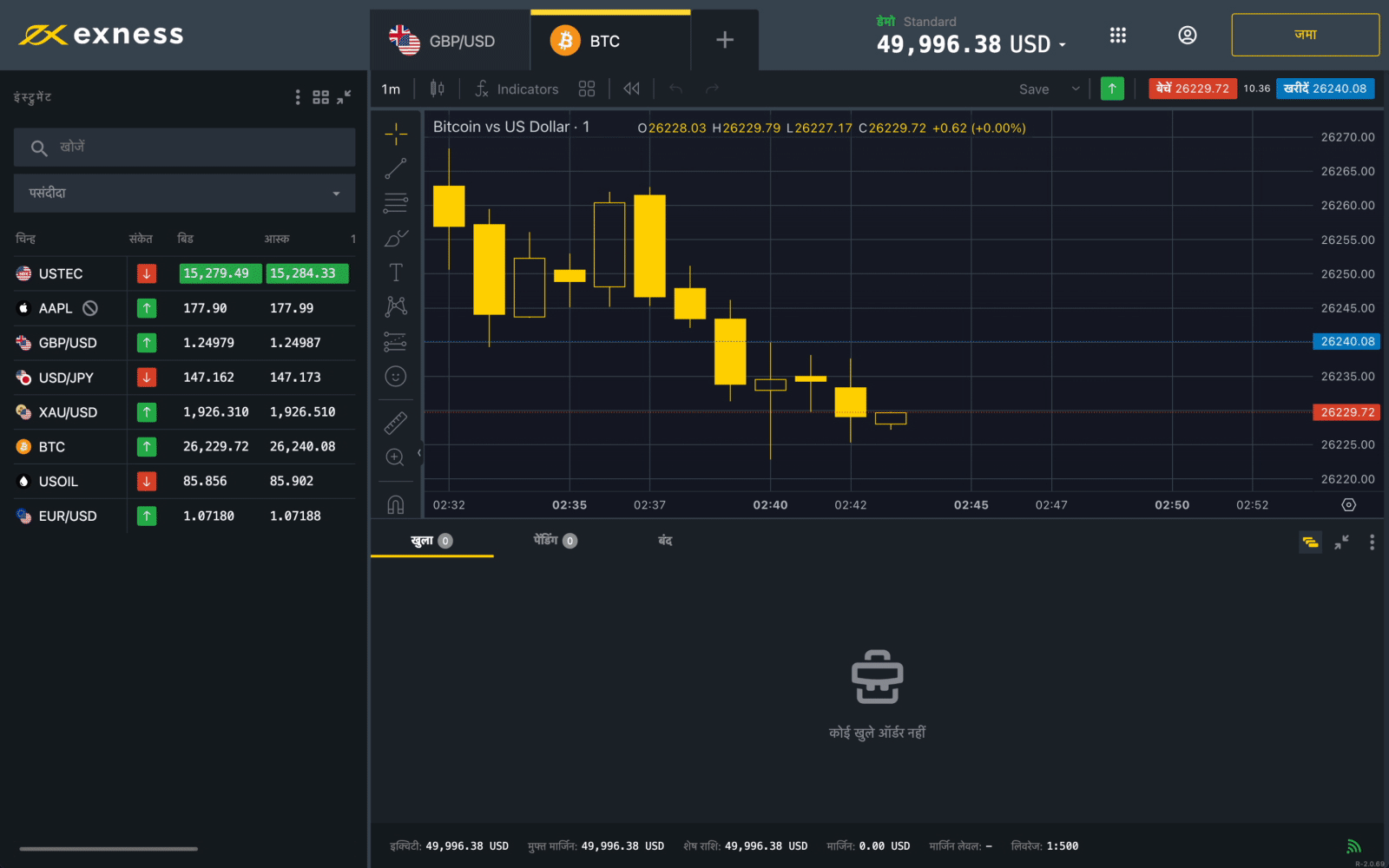Screen dimensions: 1389x868
Task: Redo the last chart action
Action: (713, 89)
